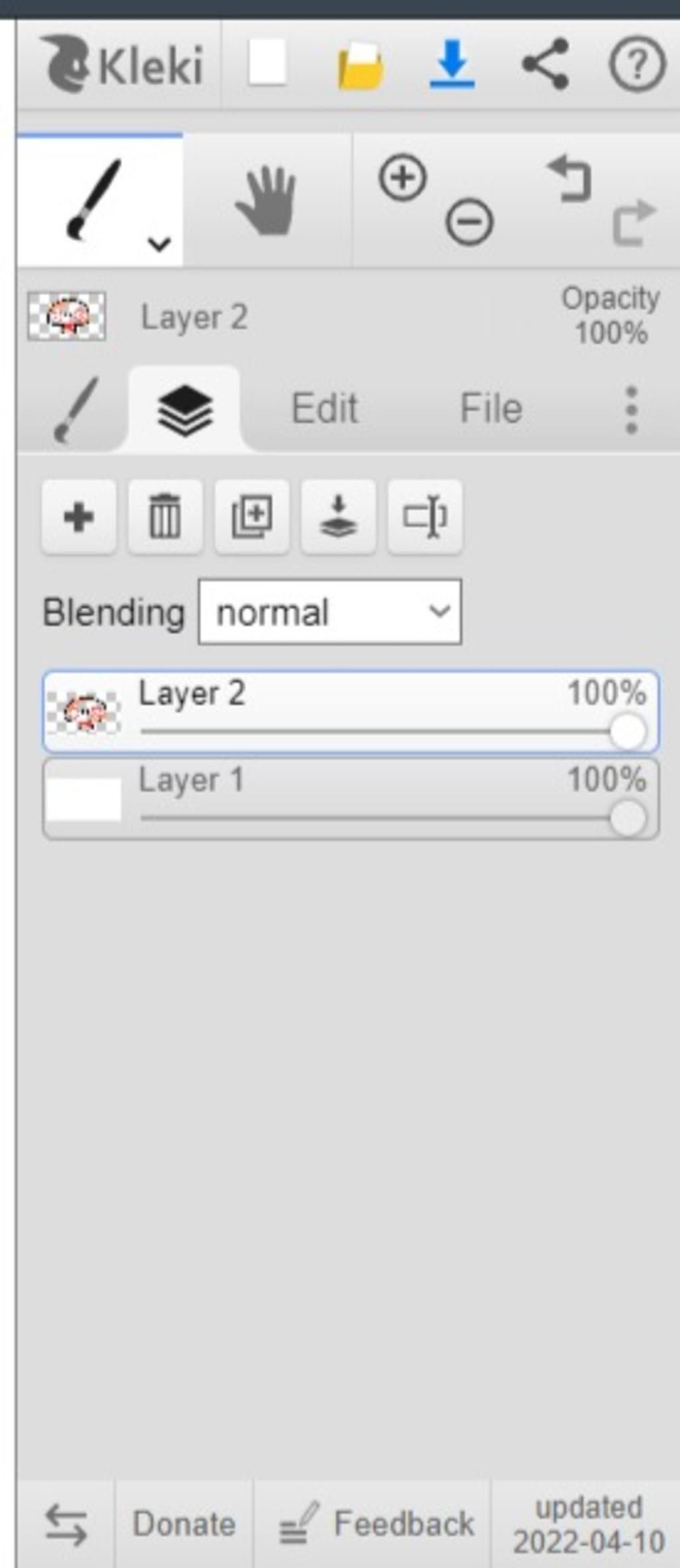Delete layer with the trash button
This screenshot has height=1568, width=680.
(x=165, y=517)
